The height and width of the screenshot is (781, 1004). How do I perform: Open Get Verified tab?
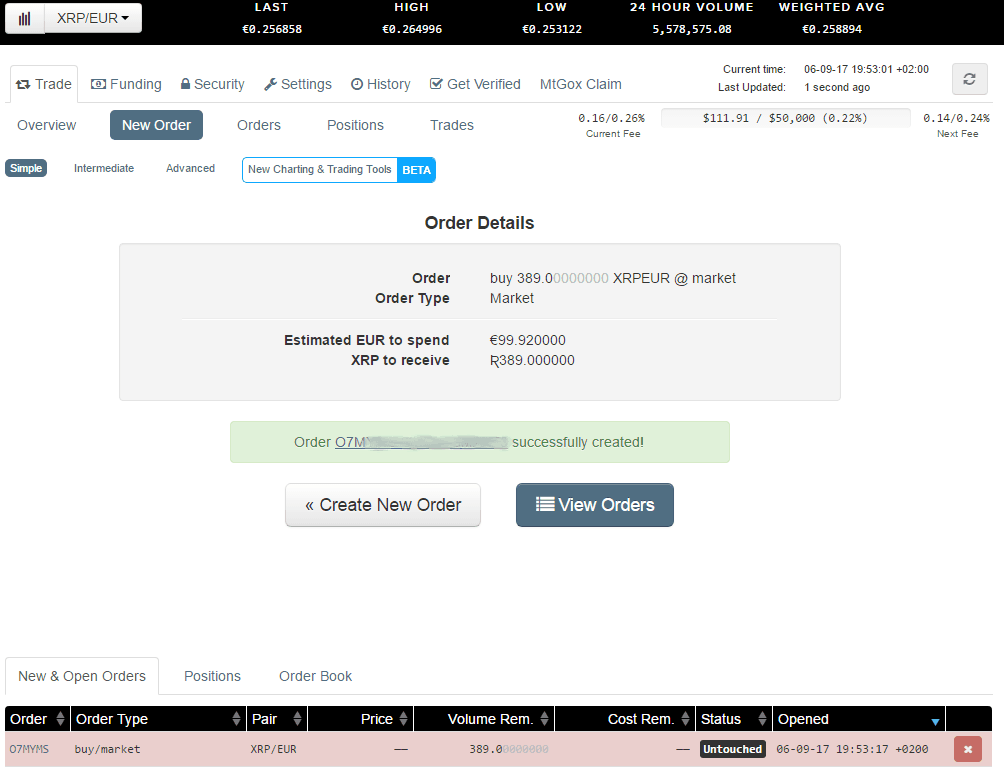coord(475,84)
